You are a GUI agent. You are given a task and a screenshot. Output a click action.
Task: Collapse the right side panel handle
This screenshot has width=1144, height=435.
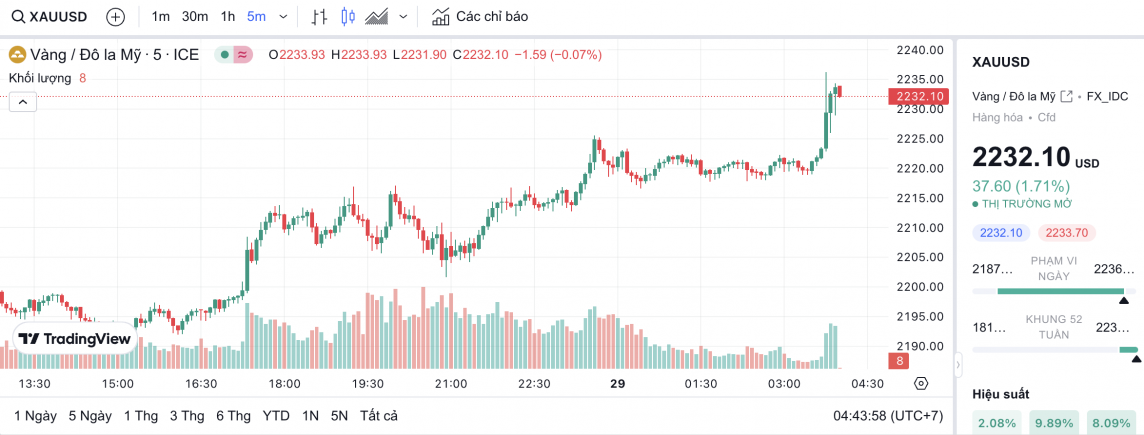pyautogui.click(x=957, y=366)
